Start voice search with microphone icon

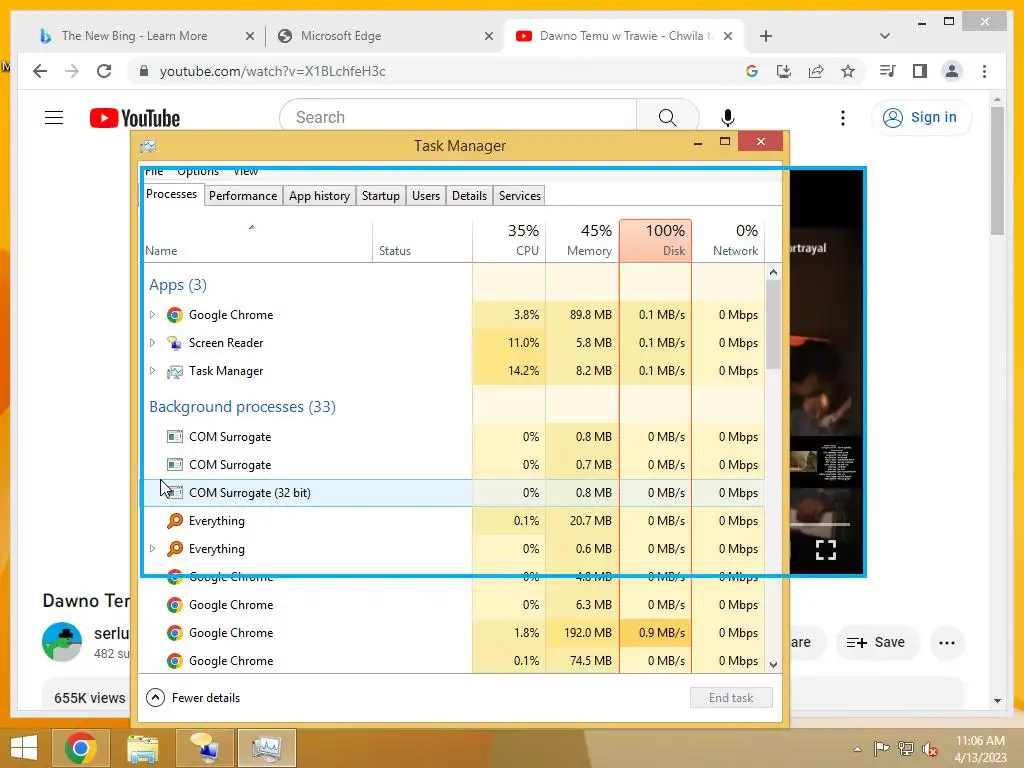pyautogui.click(x=728, y=118)
